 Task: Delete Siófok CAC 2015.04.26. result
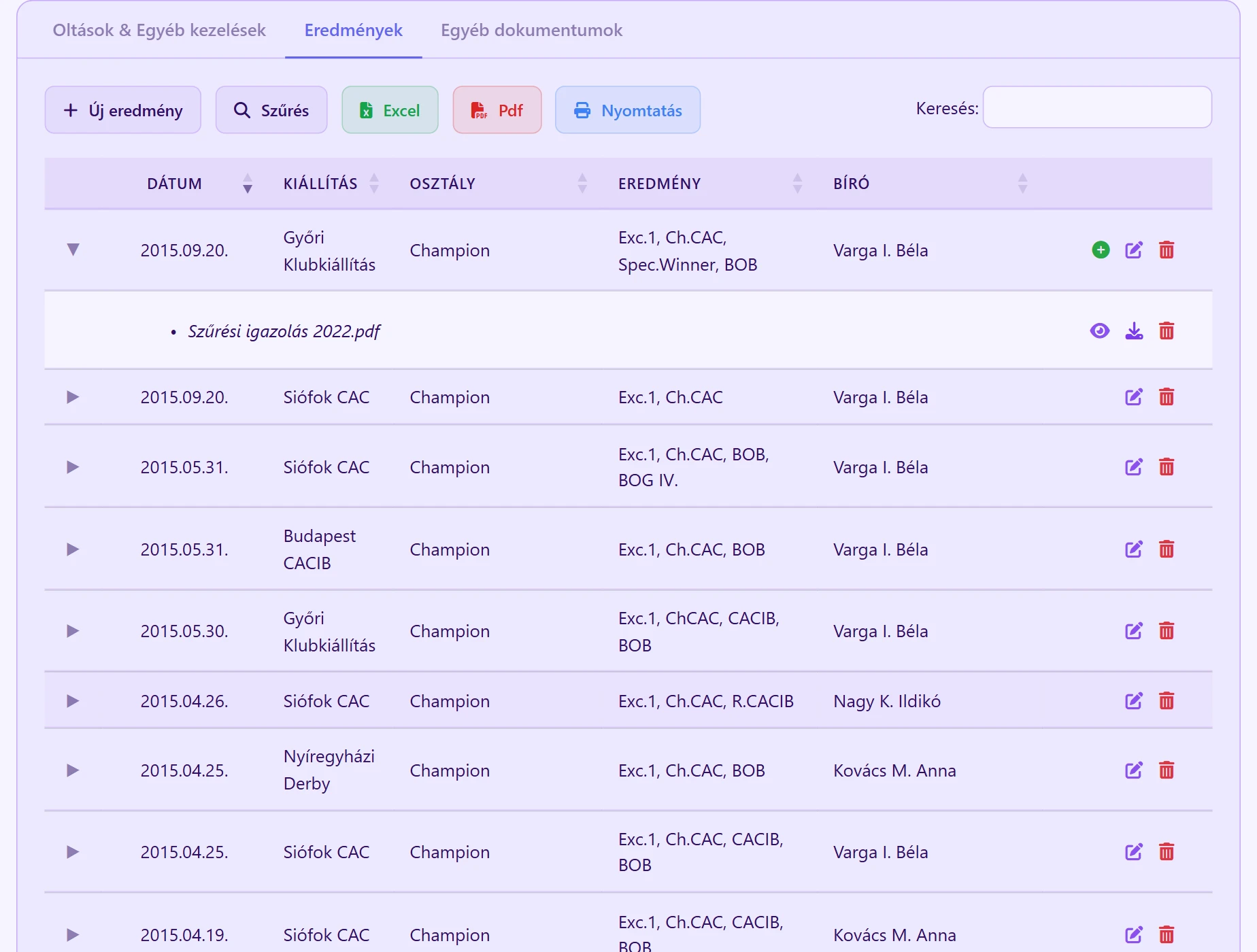point(1167,701)
